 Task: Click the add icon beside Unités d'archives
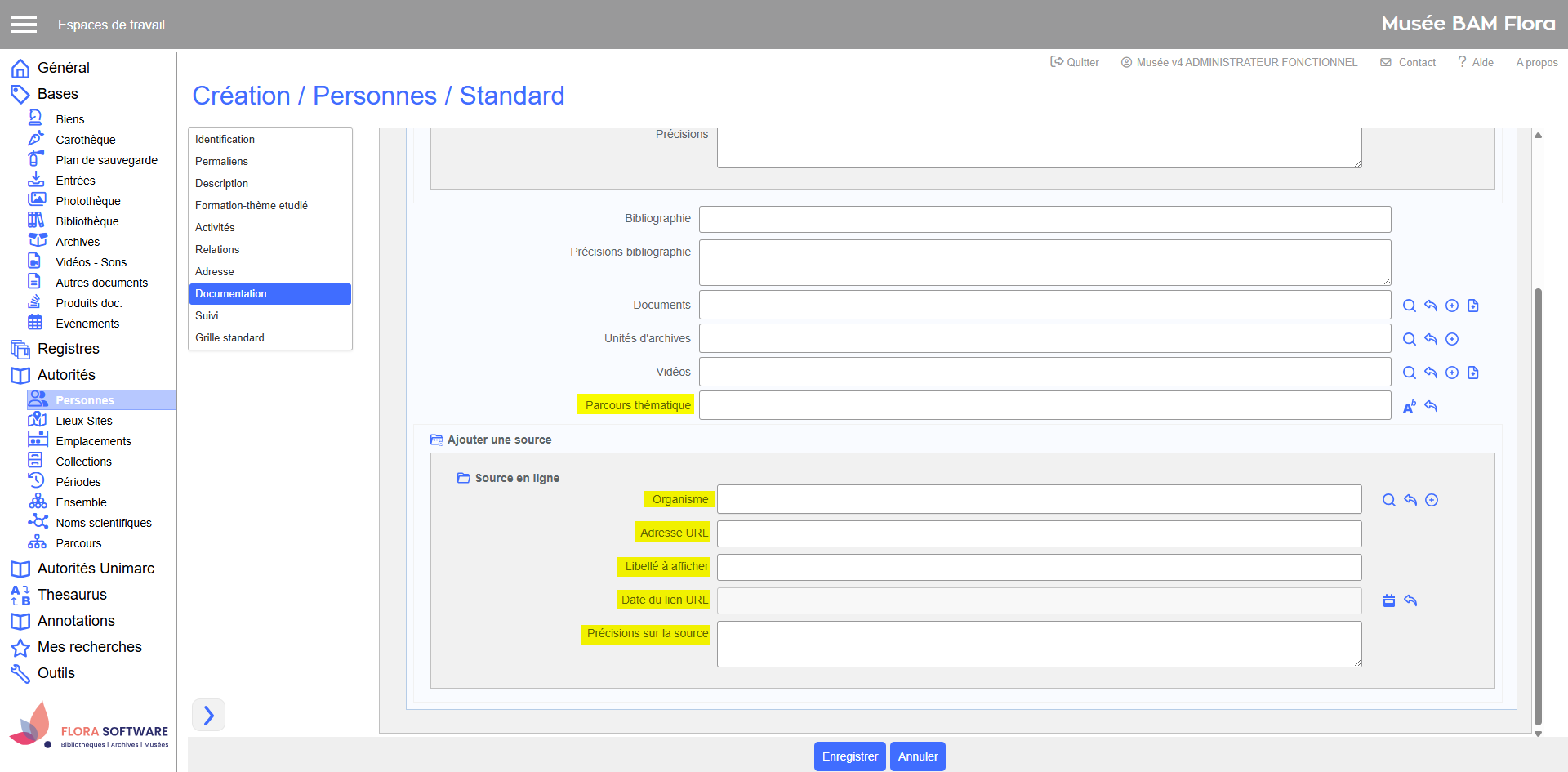1451,339
